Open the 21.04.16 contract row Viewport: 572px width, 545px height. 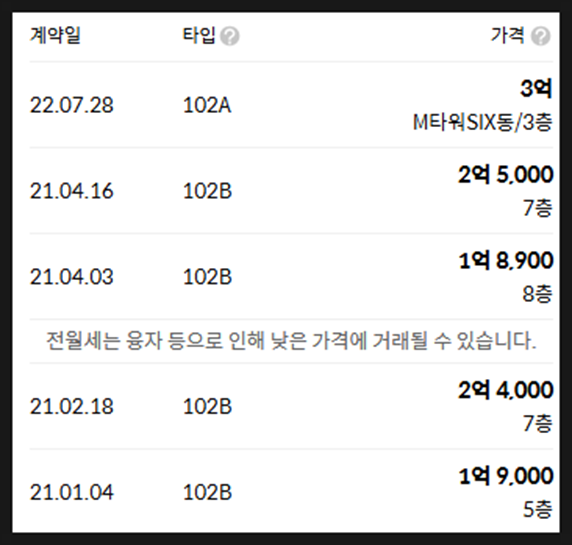click(291, 191)
